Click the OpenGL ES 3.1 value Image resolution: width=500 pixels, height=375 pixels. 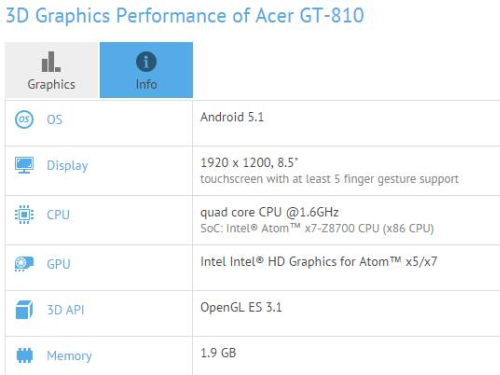[241, 307]
